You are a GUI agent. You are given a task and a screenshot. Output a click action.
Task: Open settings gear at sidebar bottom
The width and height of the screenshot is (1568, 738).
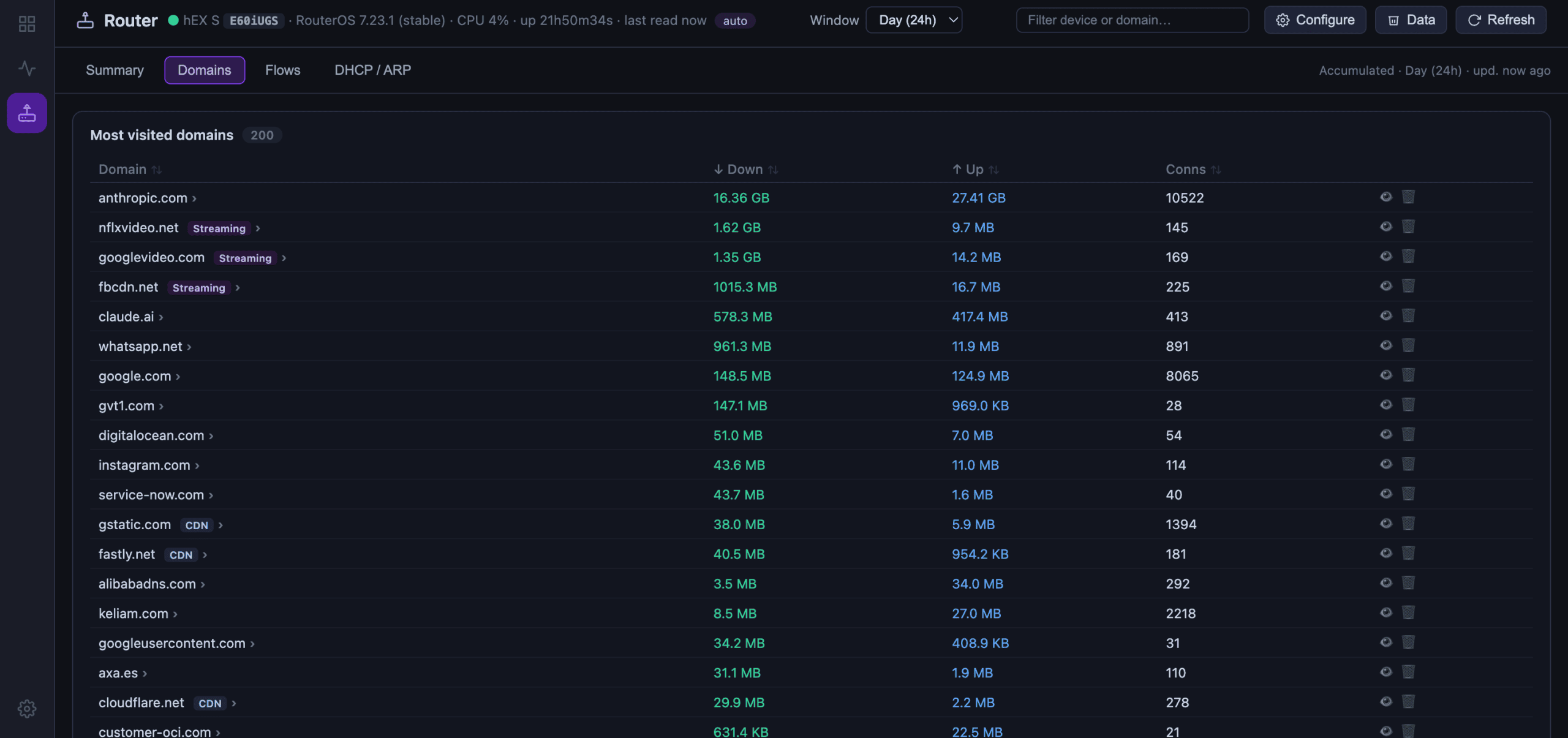click(x=27, y=709)
